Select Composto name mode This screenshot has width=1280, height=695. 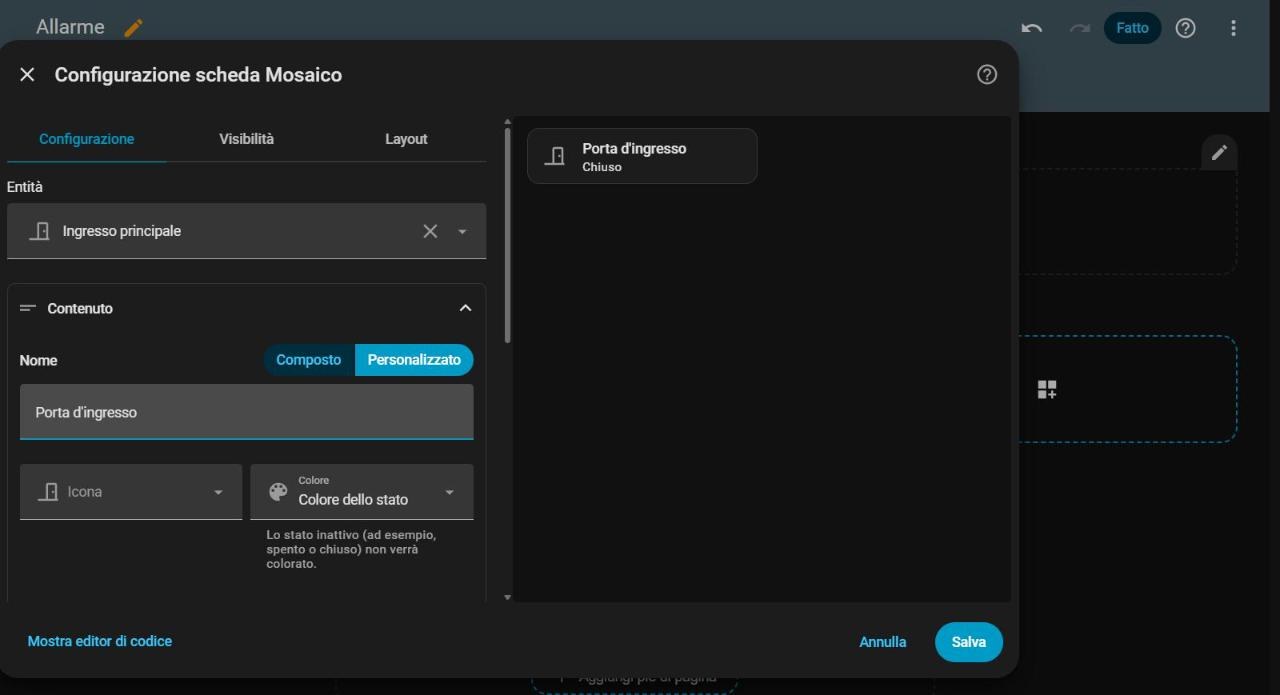coord(309,360)
